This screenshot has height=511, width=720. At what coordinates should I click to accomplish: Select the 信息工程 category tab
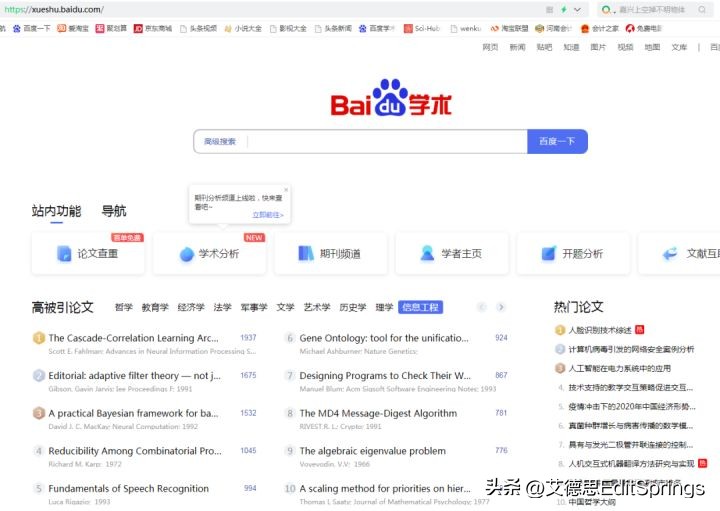pos(420,307)
